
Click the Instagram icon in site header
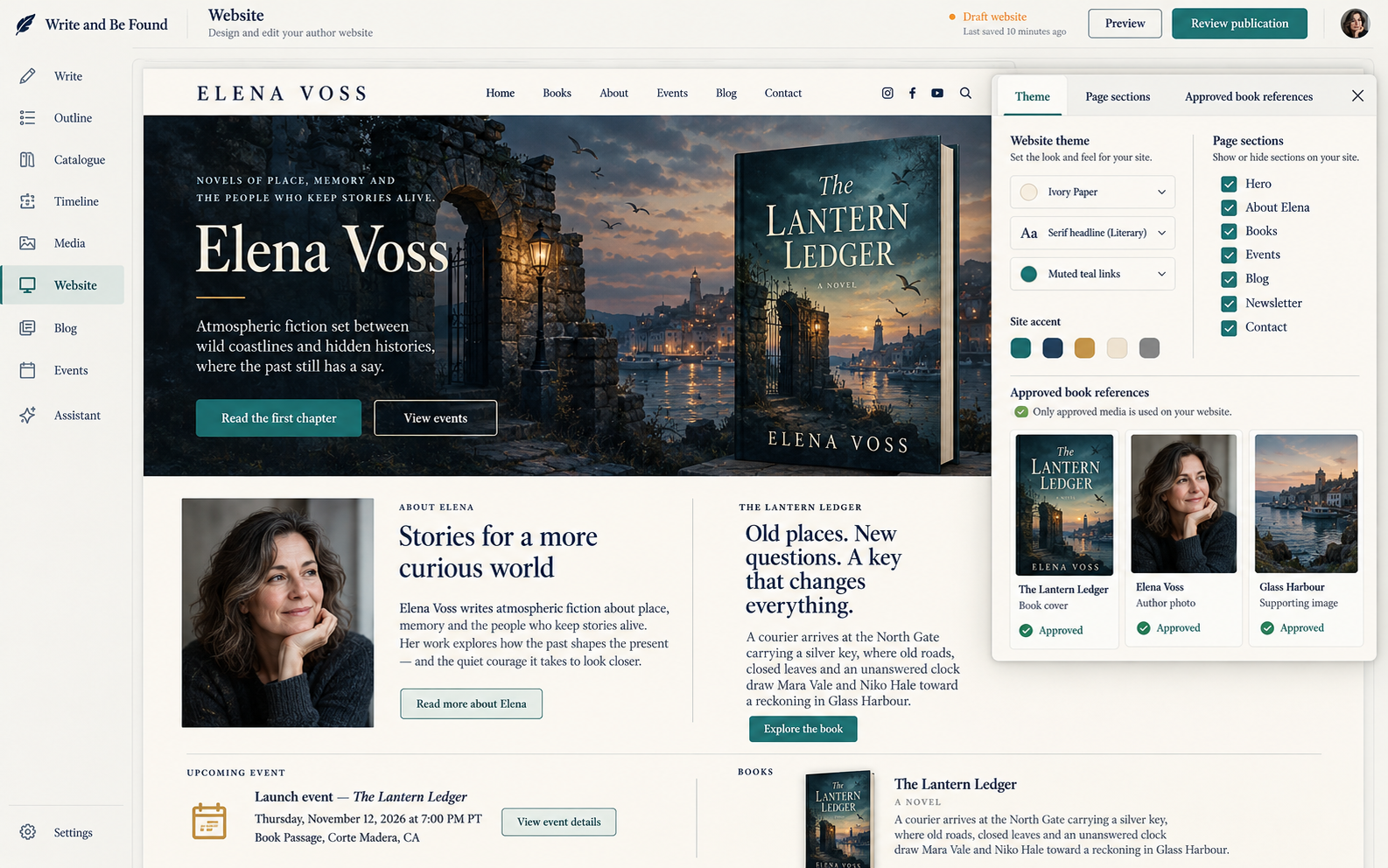pos(887,93)
